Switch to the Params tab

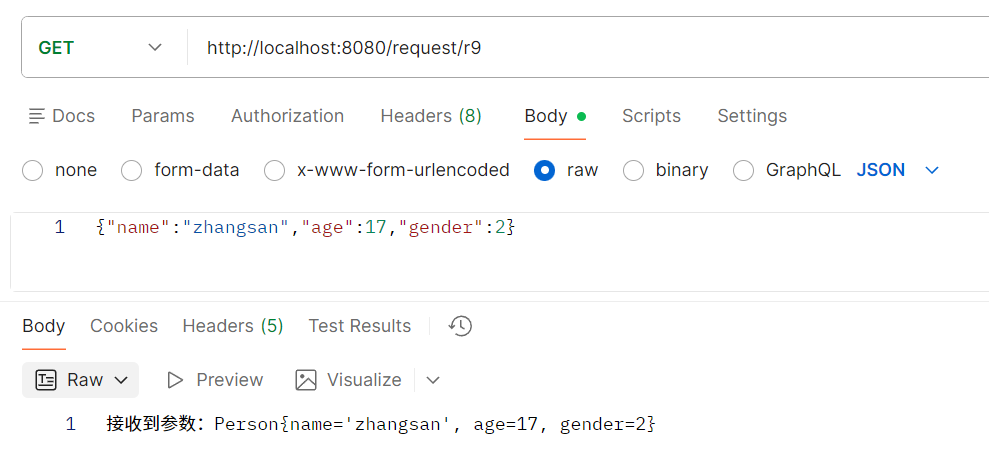click(x=163, y=116)
